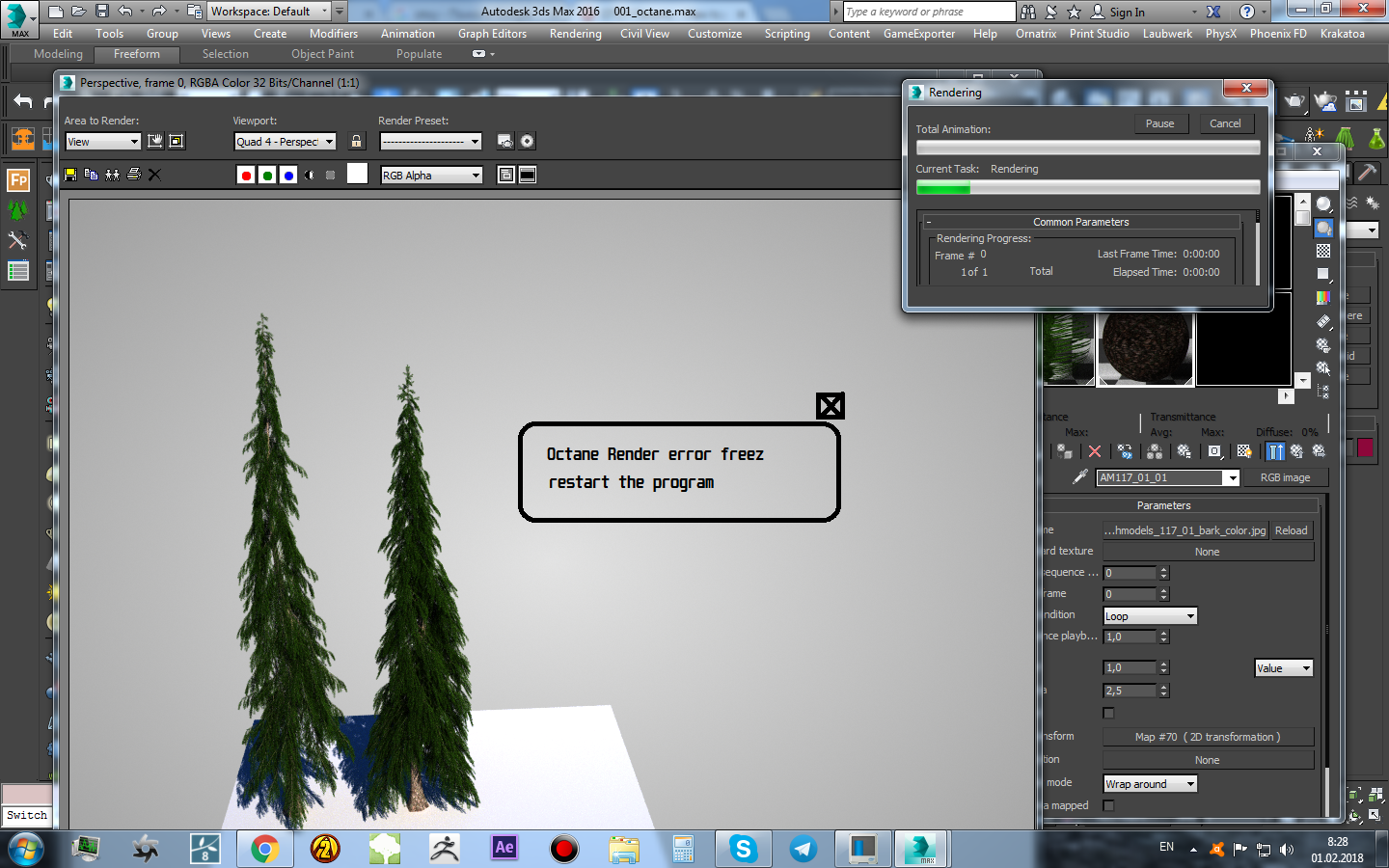Open the Wrap around mode dropdown
Image resolution: width=1389 pixels, height=868 pixels.
(x=1151, y=784)
